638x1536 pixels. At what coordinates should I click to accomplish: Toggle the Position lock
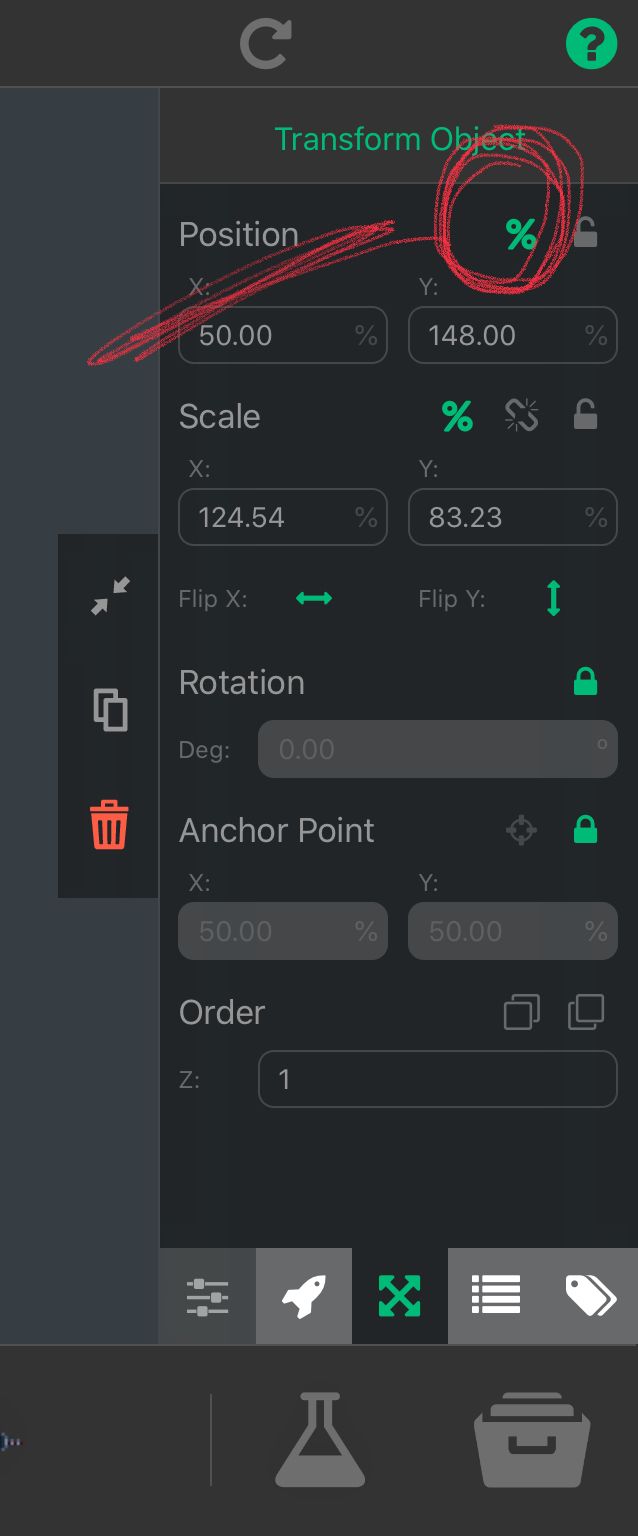click(x=585, y=234)
